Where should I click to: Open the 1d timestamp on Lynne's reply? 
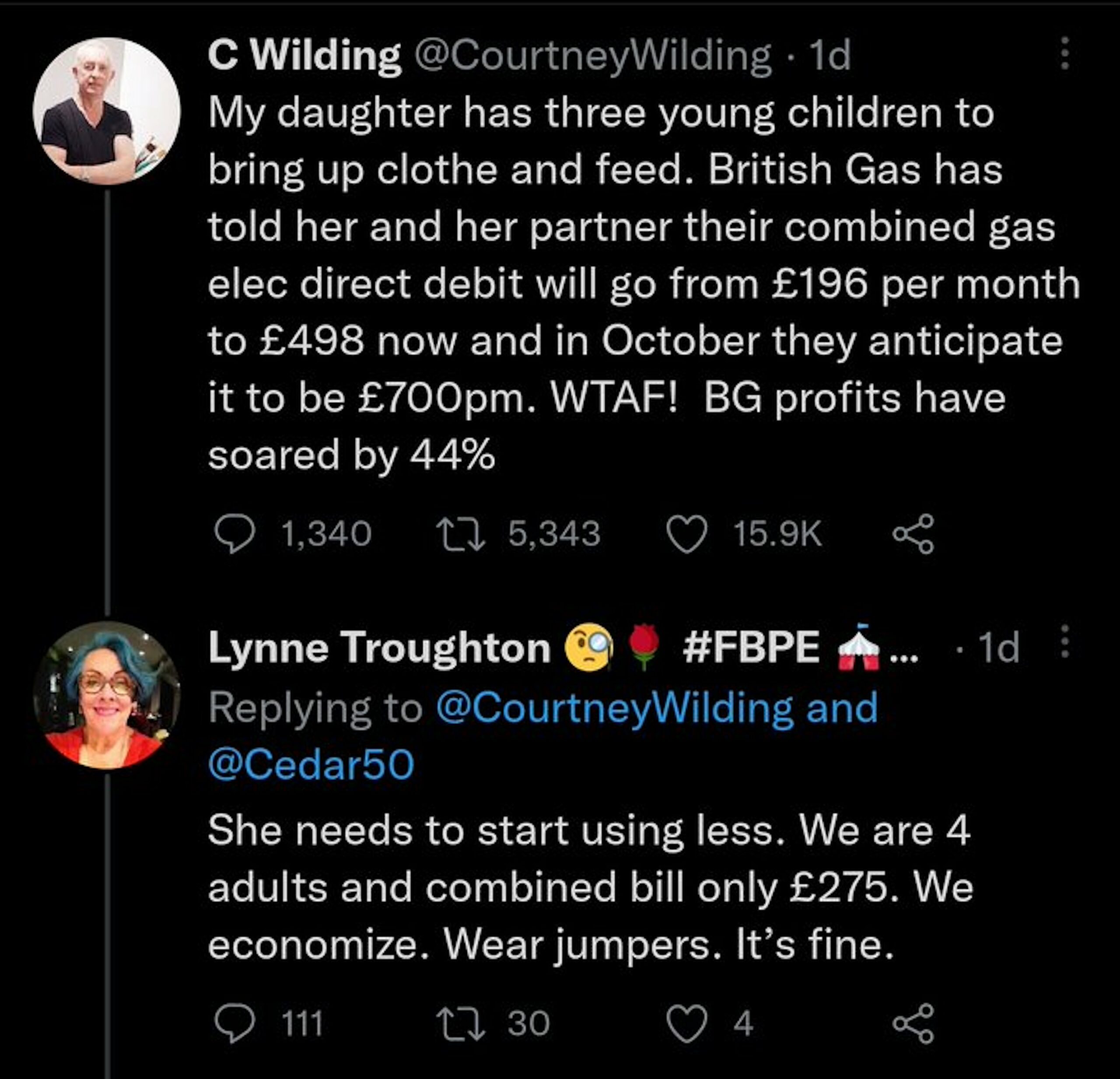point(999,648)
